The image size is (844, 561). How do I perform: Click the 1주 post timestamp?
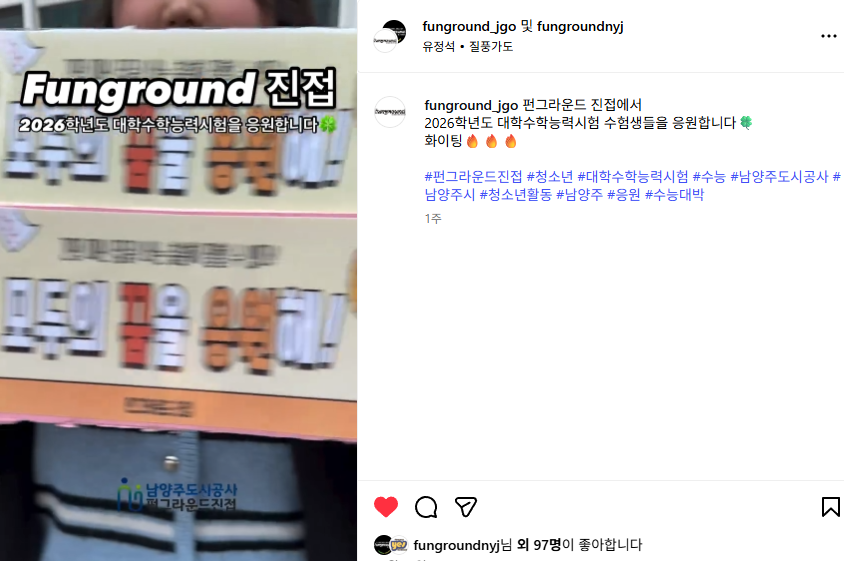(x=433, y=219)
